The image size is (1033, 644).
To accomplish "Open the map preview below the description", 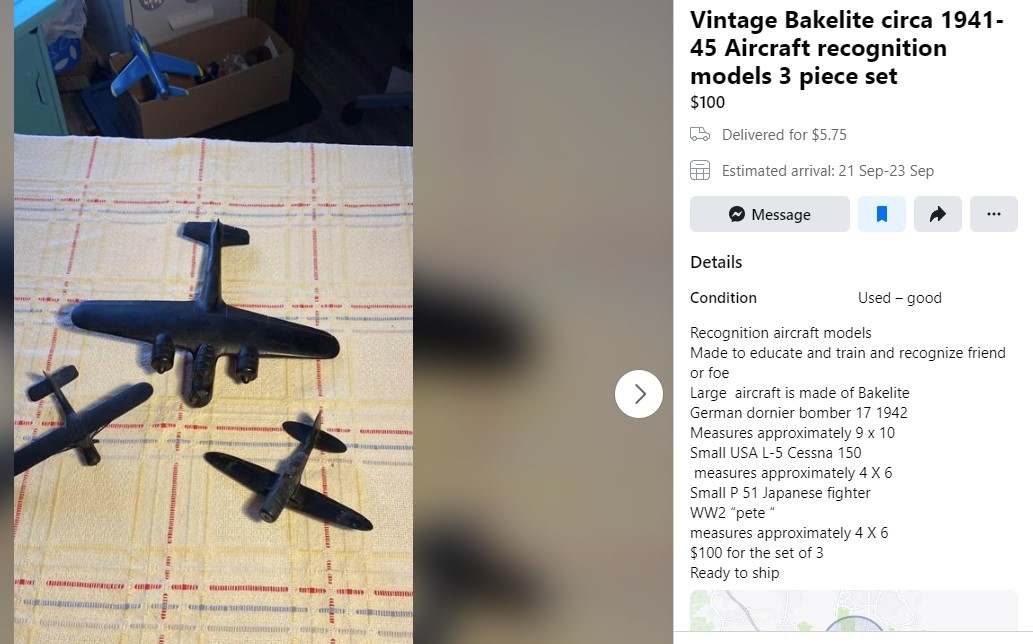I will [854, 611].
